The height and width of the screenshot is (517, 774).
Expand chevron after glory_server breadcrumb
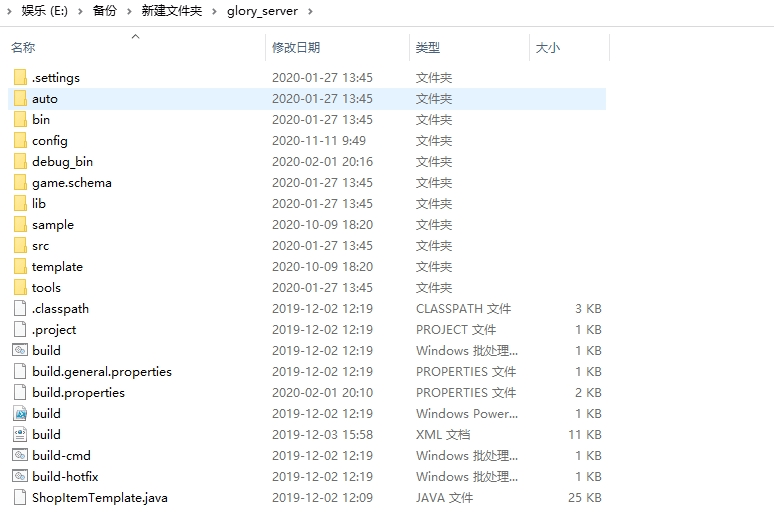[x=310, y=11]
